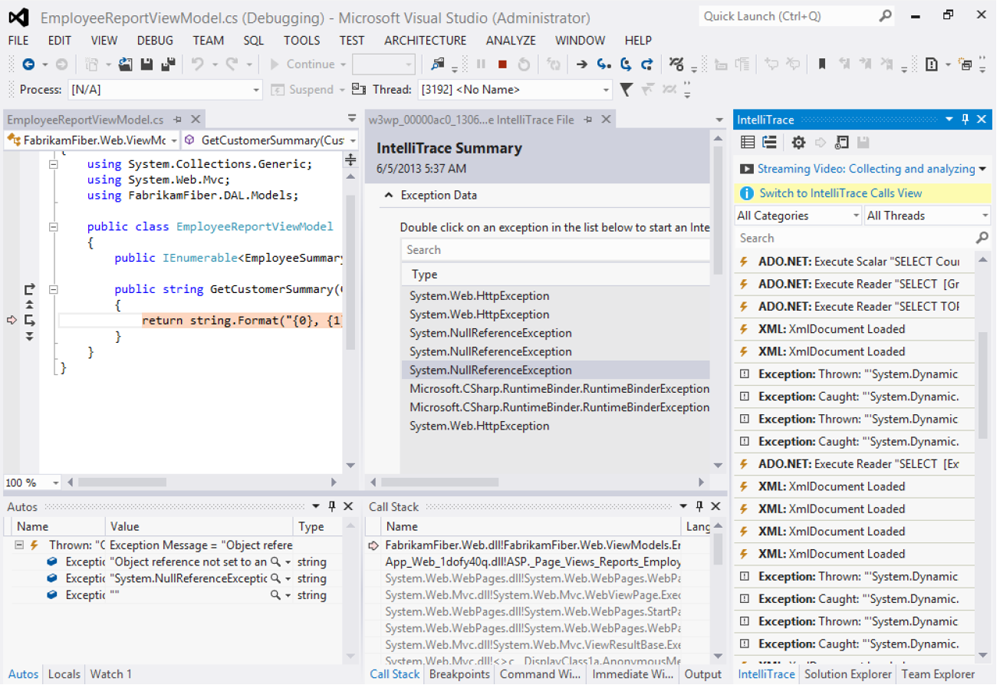The image size is (1000, 685).
Task: Click Streaming Video: Collecting and analyzing link
Action: coord(865,169)
